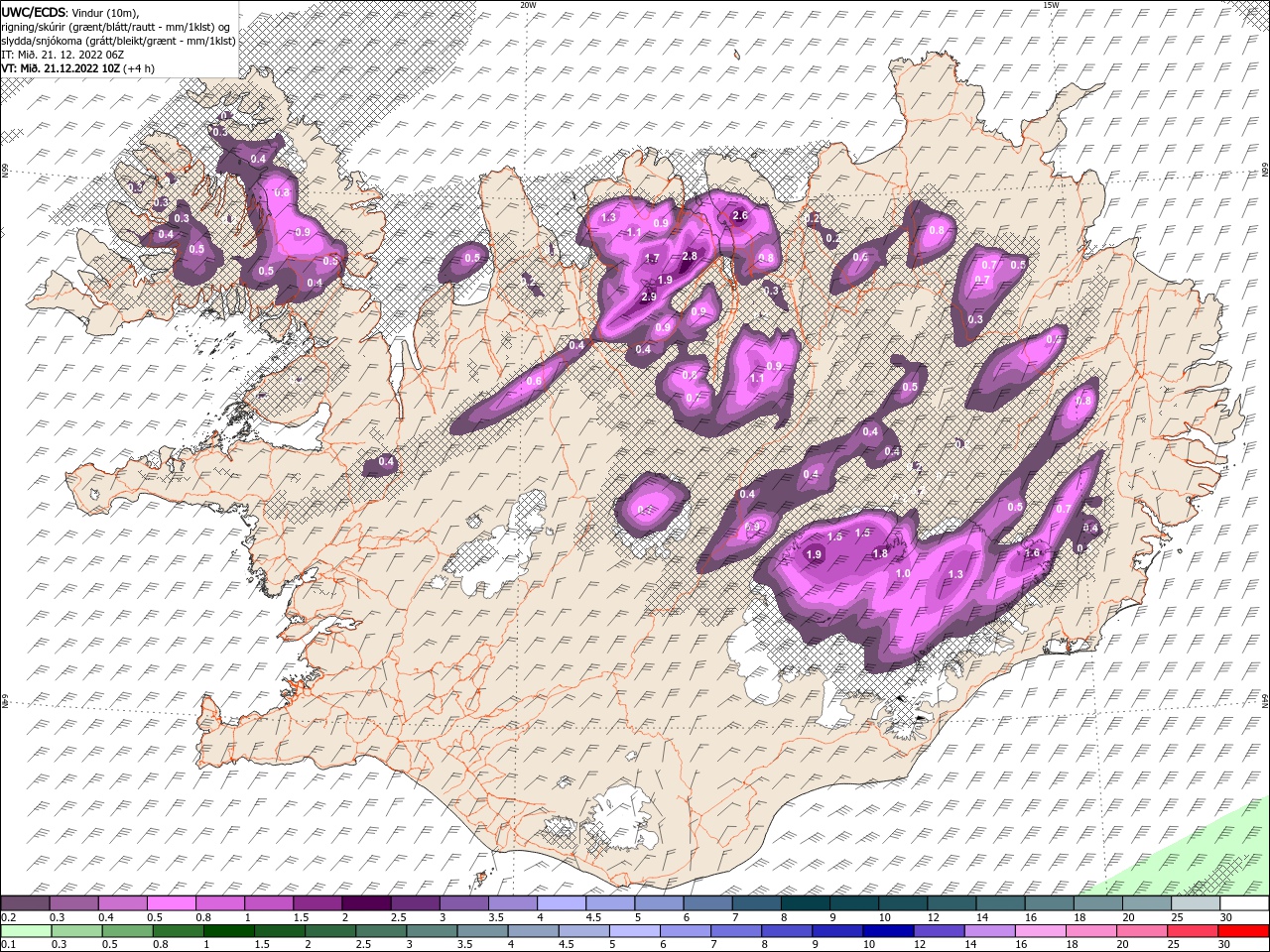This screenshot has width=1270, height=952.
Task: Click the '(+4 h)' forecast offset text
Action: (x=139, y=68)
